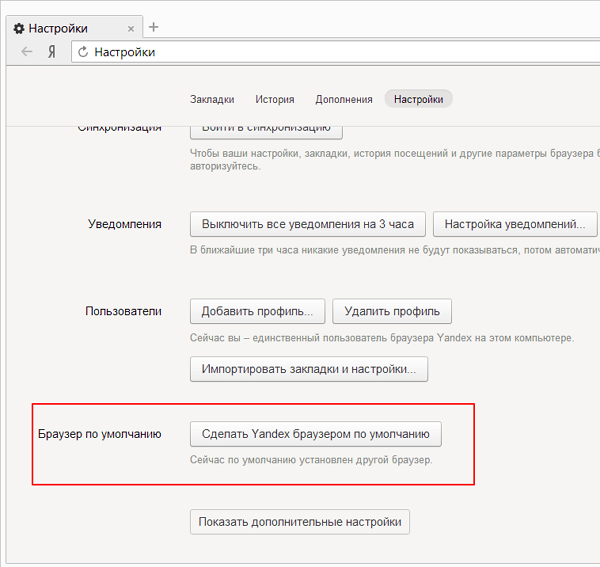Click the gear icon on Настройки tab
The height and width of the screenshot is (567, 600).
[x=19, y=28]
